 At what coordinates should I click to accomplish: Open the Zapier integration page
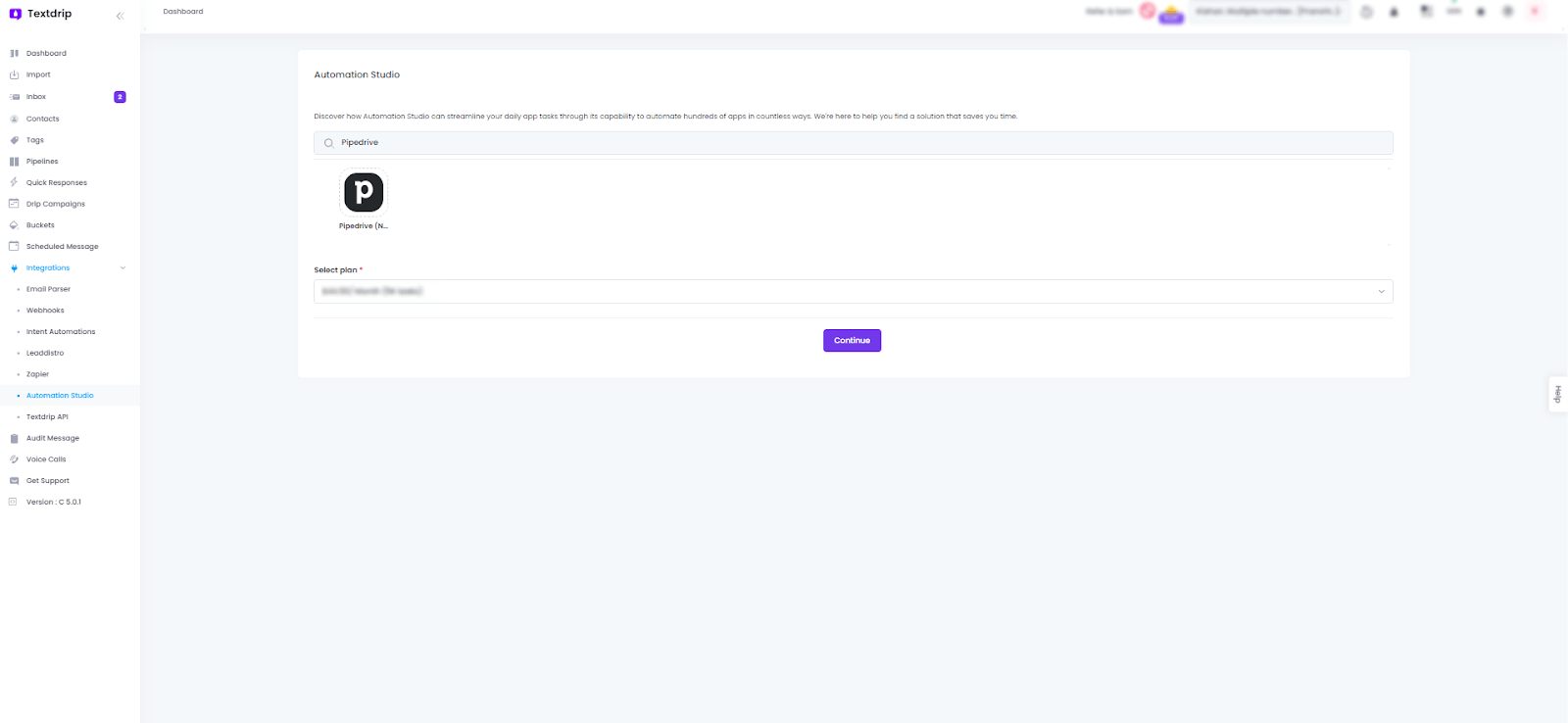[37, 374]
